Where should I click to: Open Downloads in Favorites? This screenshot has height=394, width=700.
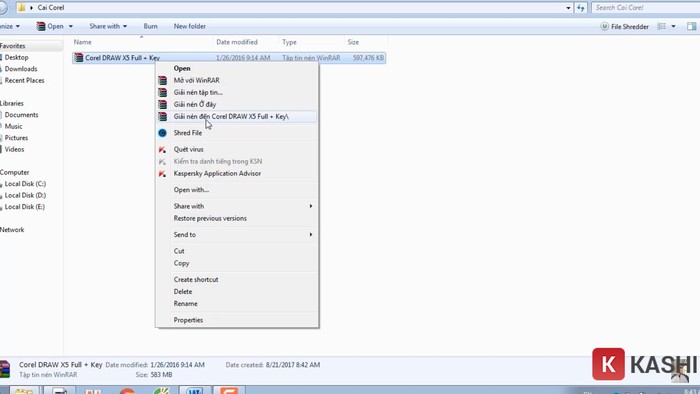[21, 69]
